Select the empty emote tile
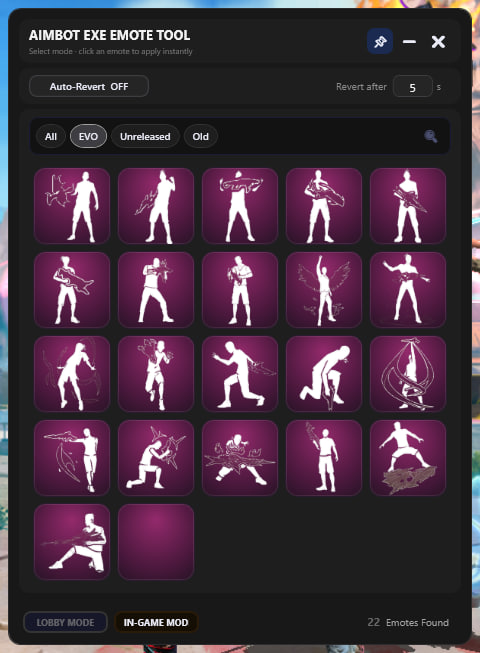This screenshot has height=653, width=480. (x=156, y=542)
